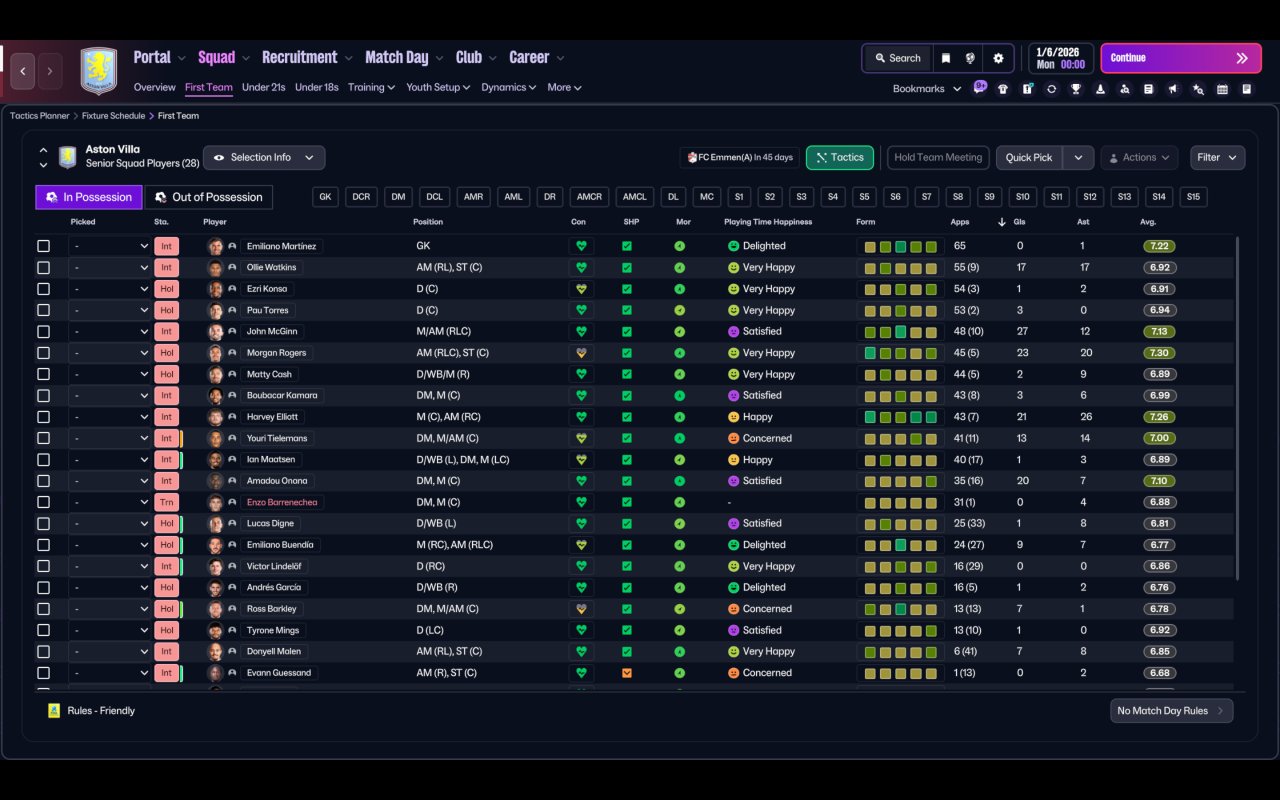Expand the Quick Pick arrow dropdown
Screen dimensions: 1280x800
pyautogui.click(x=1078, y=158)
